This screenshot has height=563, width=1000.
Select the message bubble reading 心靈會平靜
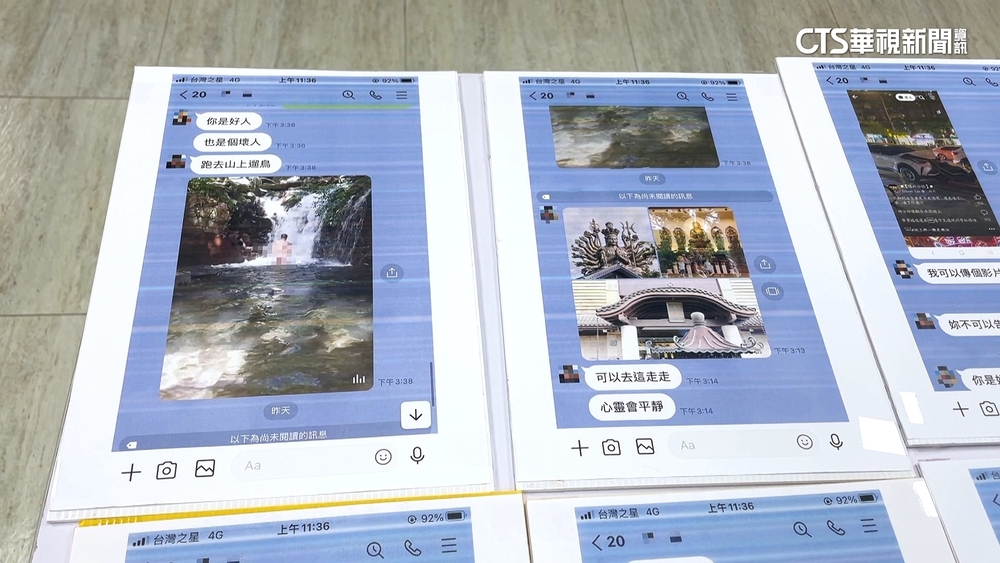(x=631, y=407)
